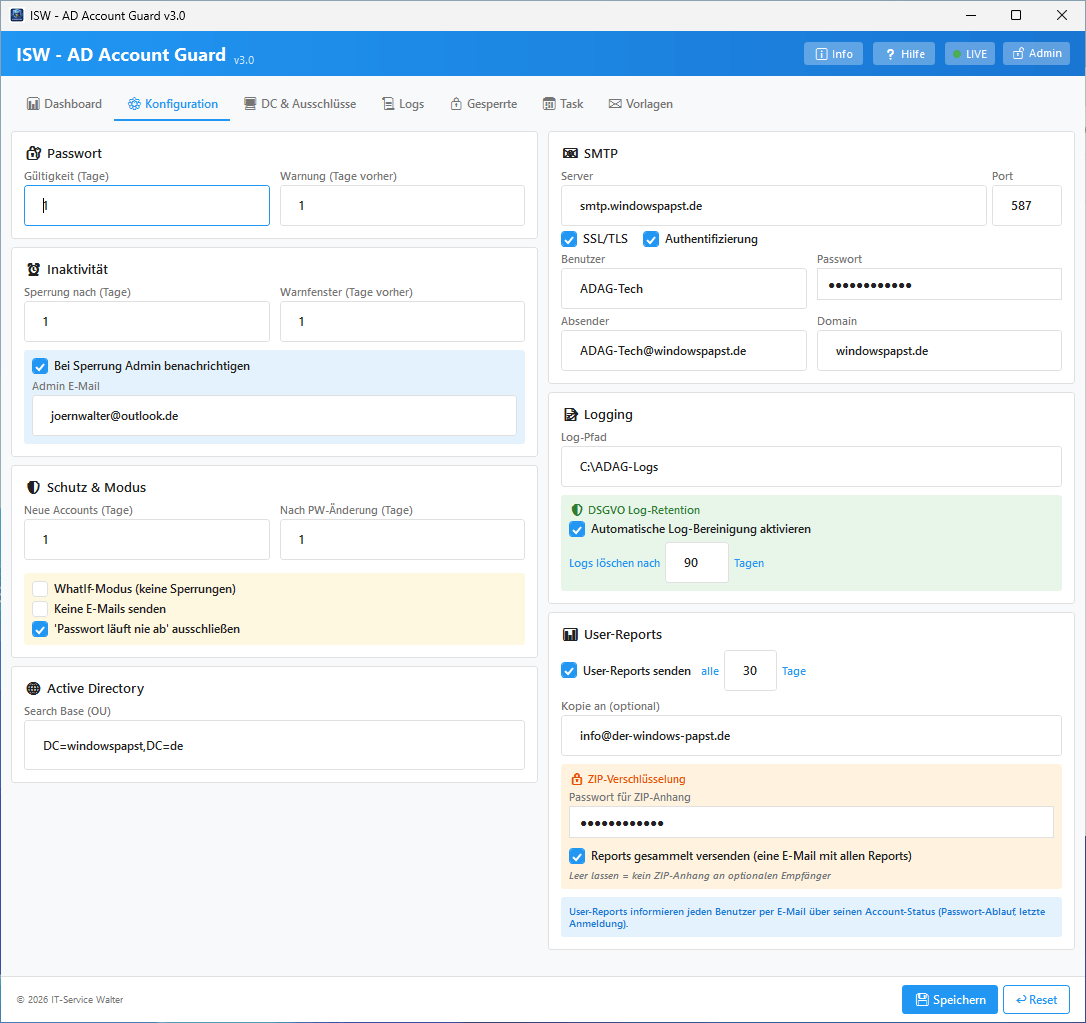Open the Logs tab

point(403,104)
